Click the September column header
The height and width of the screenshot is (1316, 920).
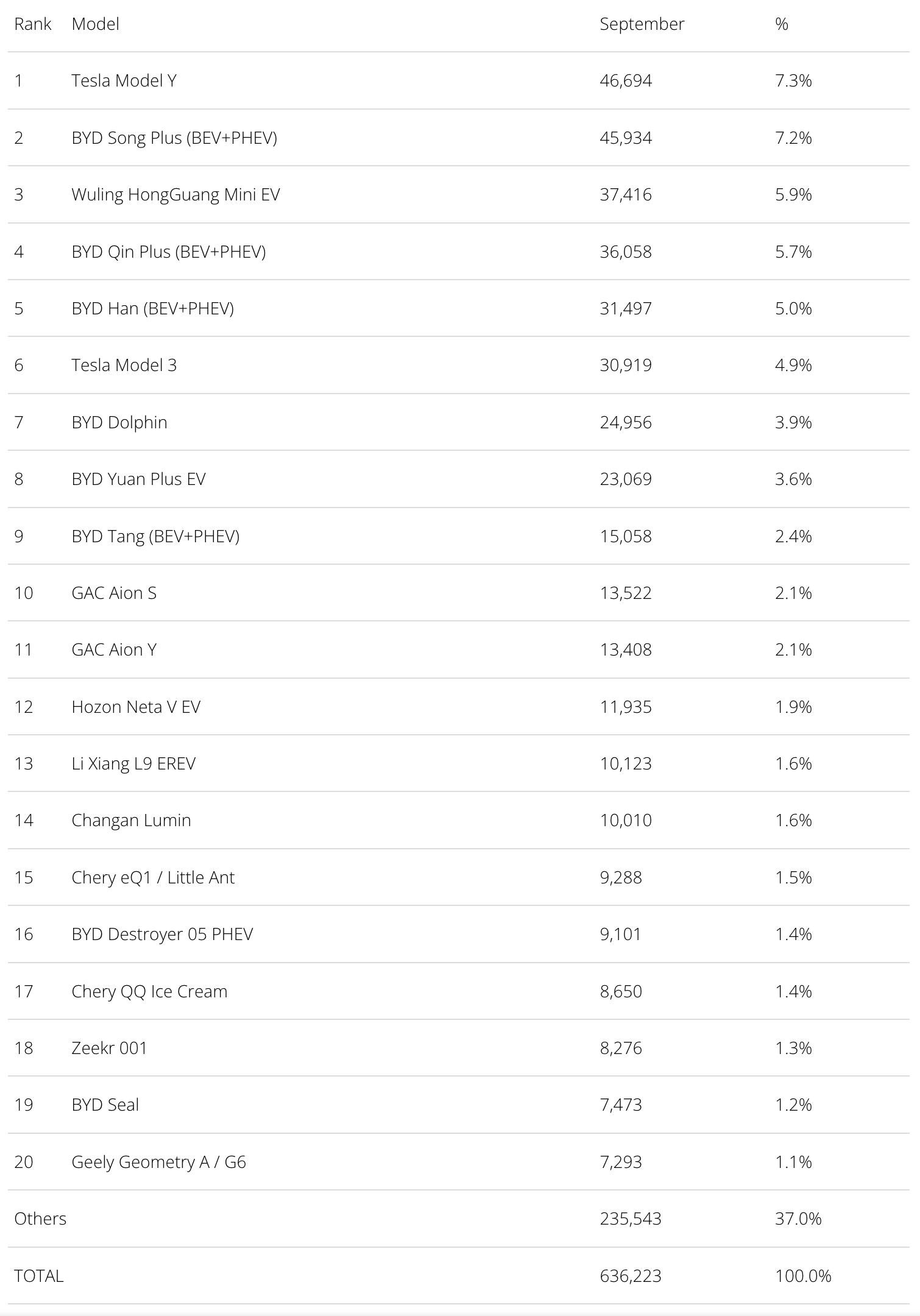tap(642, 24)
